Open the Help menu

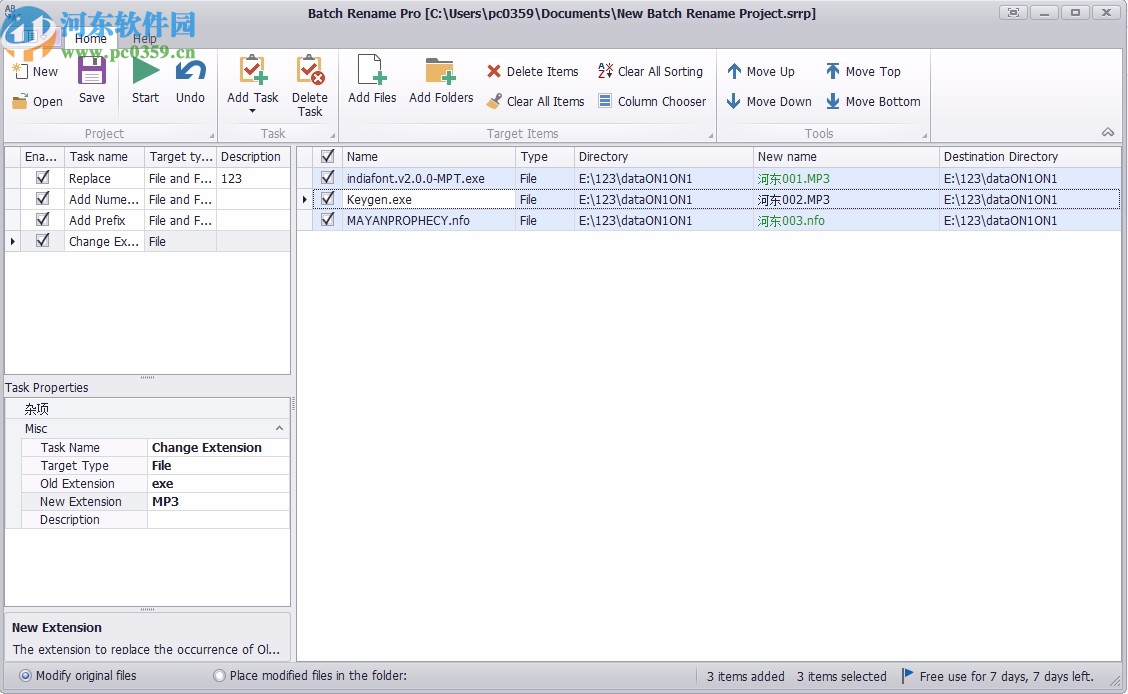tap(143, 38)
